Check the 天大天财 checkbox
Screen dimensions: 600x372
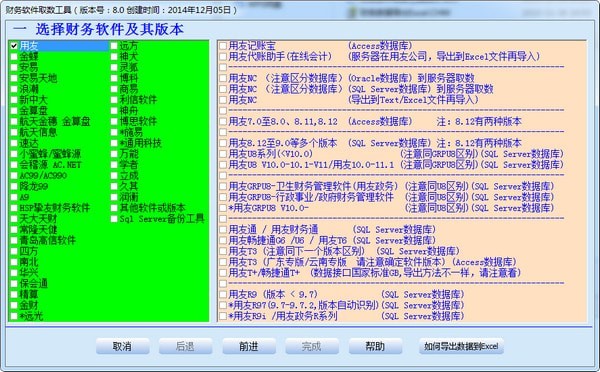point(14,219)
